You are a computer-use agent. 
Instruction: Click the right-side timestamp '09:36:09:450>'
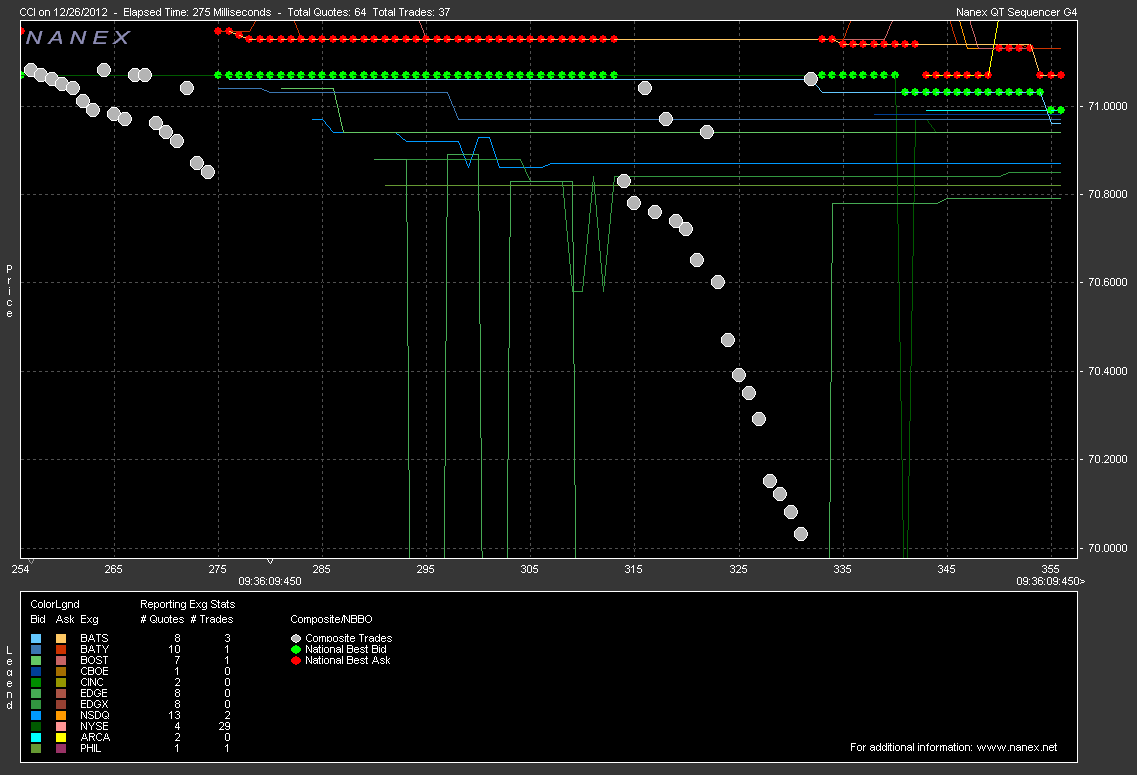click(x=1051, y=581)
